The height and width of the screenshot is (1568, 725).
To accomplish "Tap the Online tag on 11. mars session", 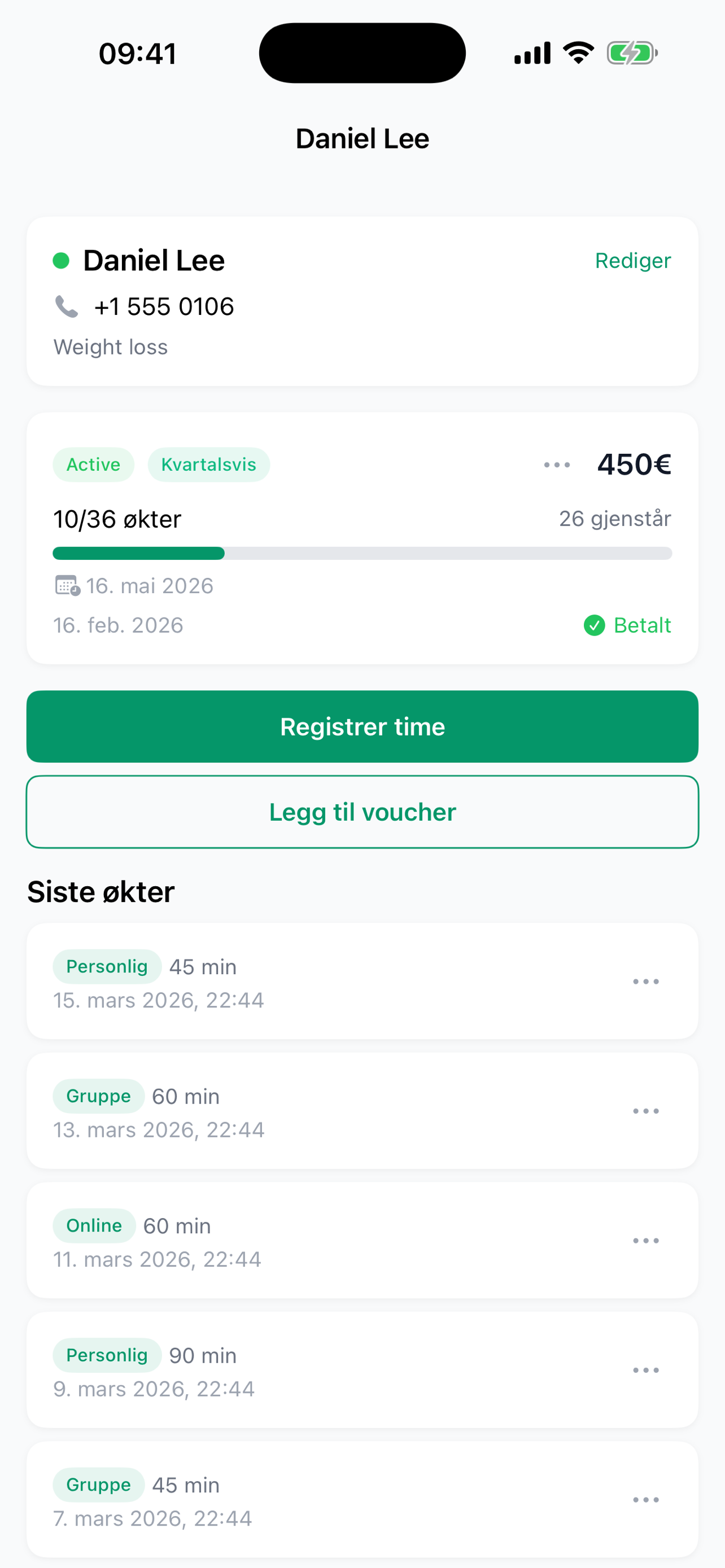I will click(94, 1226).
